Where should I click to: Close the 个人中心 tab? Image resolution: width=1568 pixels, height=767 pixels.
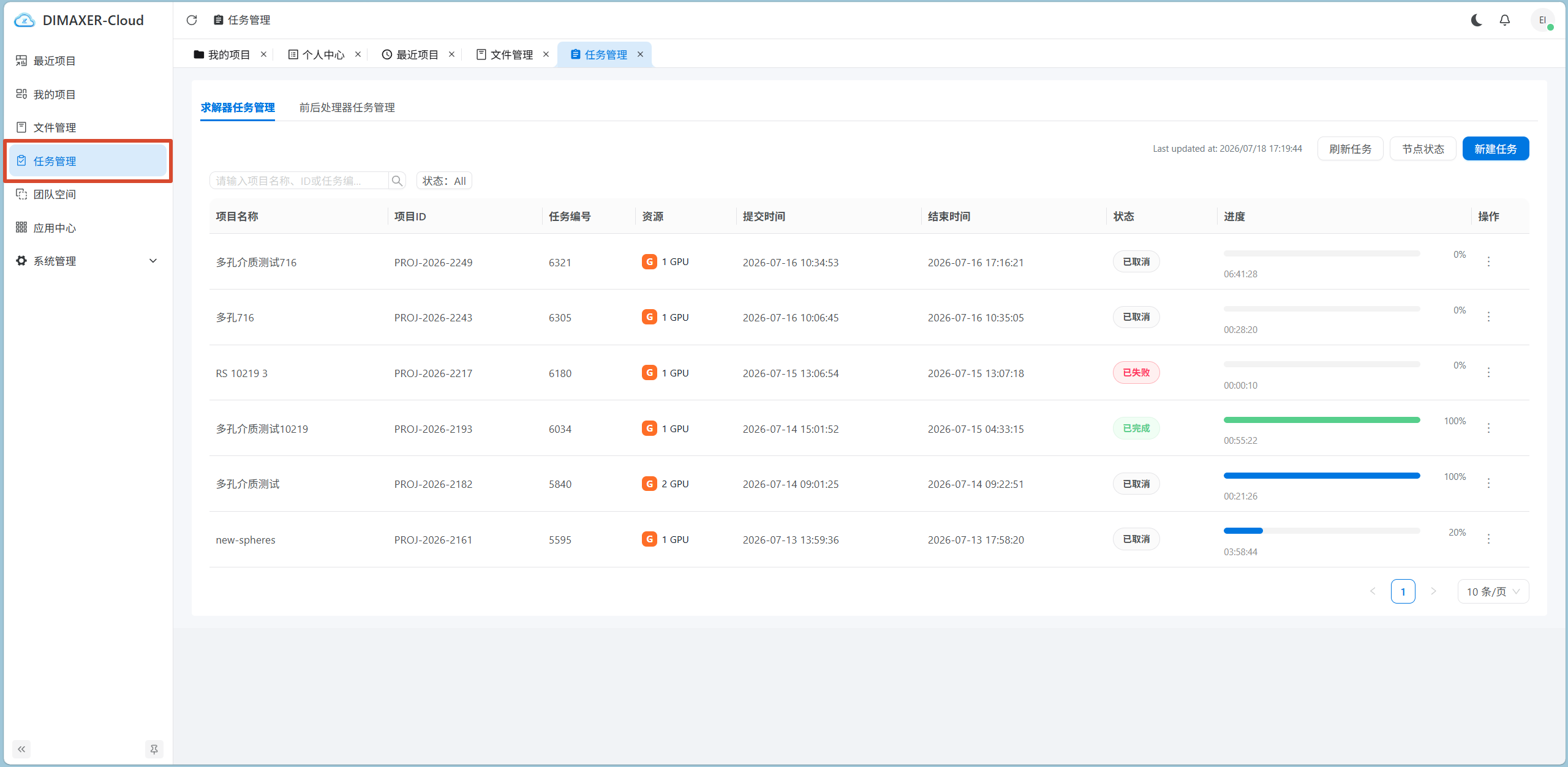358,54
